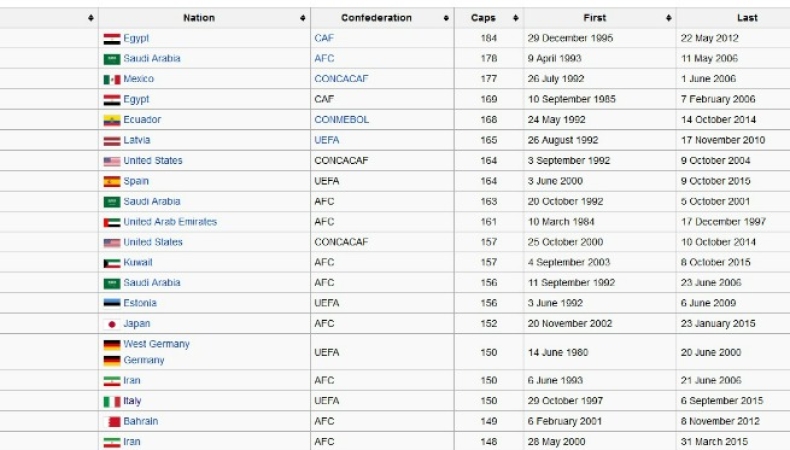Click the Kuwait flag icon
790x450 pixels.
(x=112, y=263)
